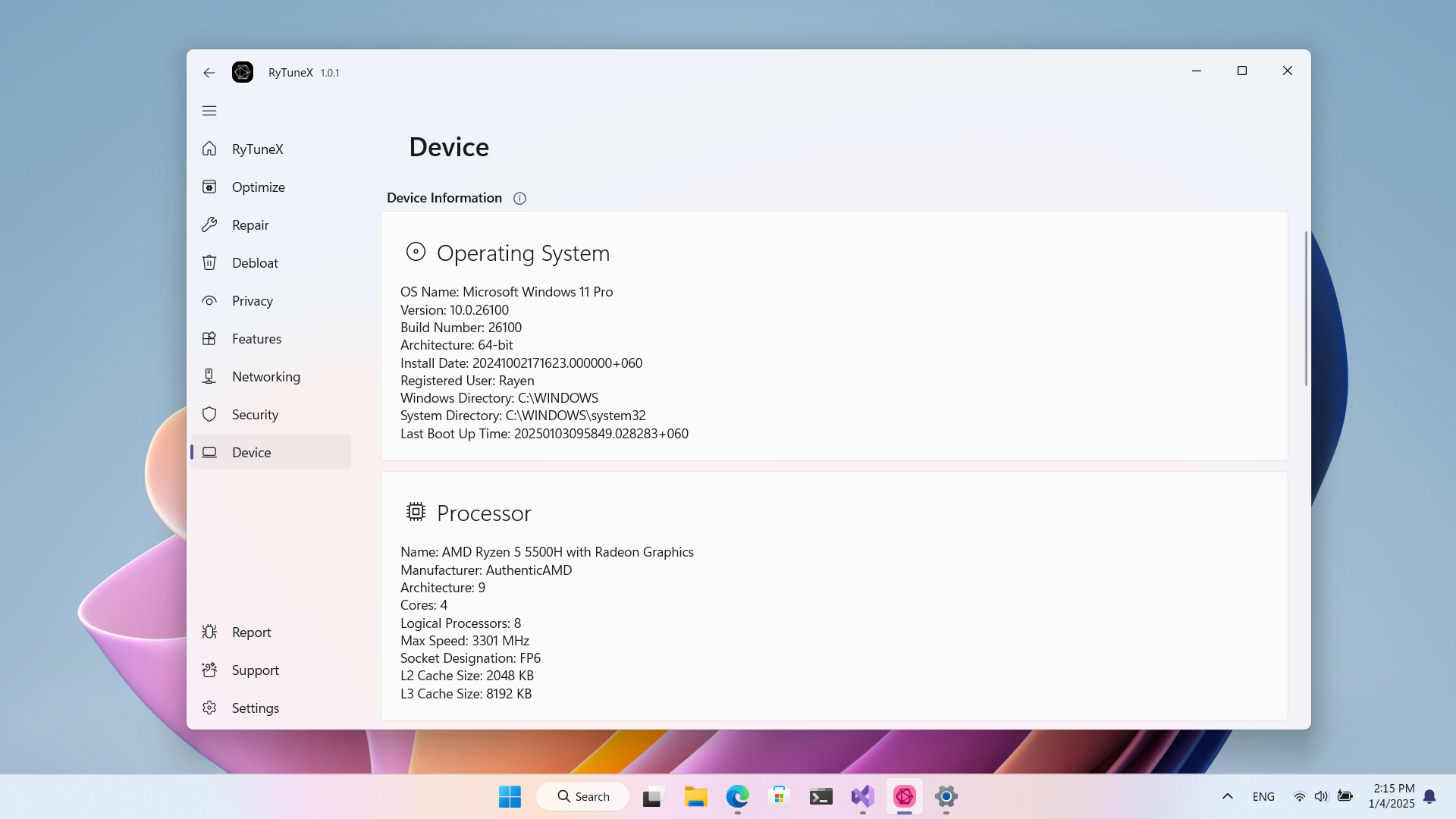The height and width of the screenshot is (819, 1456).
Task: Click the vertical scrollbar thumb
Action: click(x=1306, y=309)
